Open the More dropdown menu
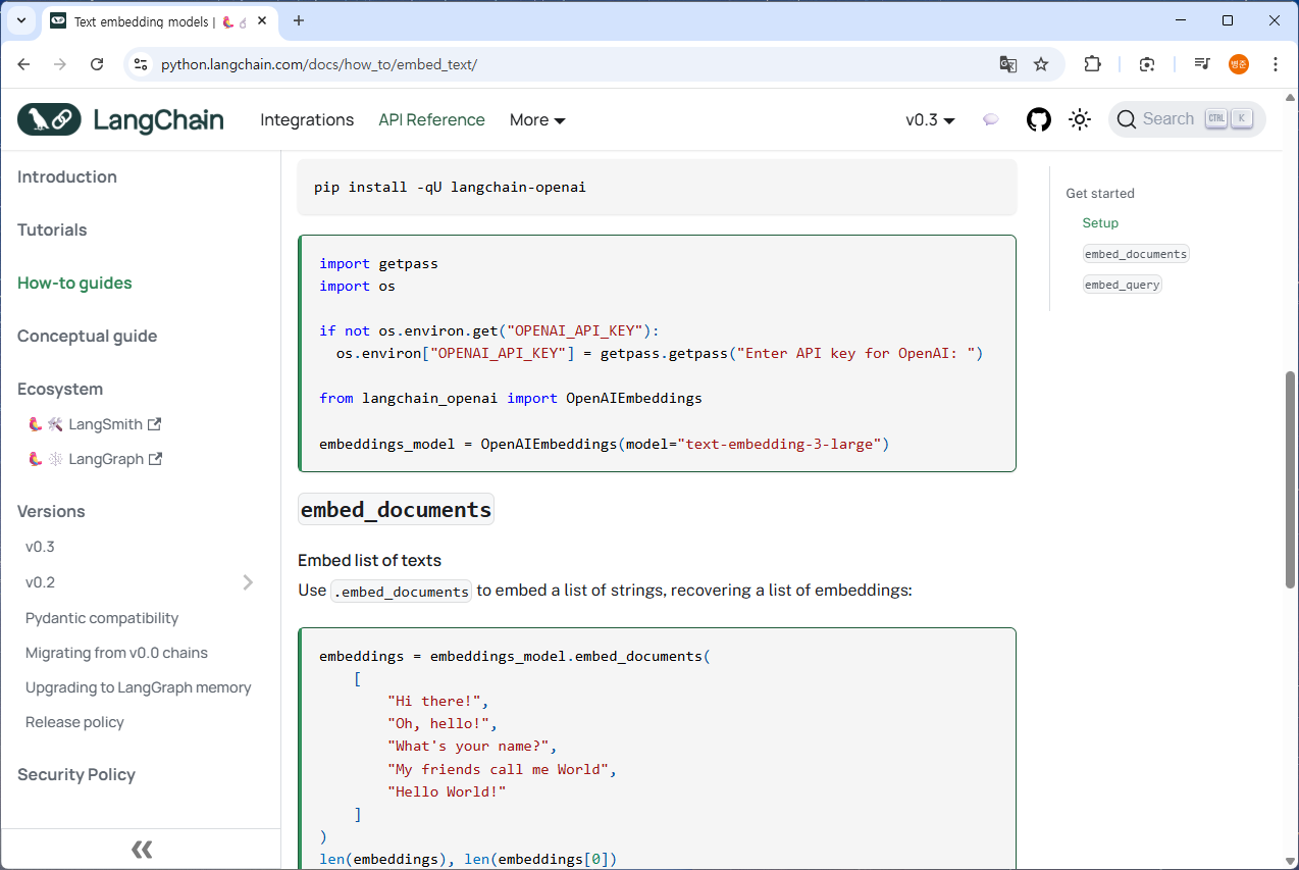The width and height of the screenshot is (1299, 870). point(538,120)
